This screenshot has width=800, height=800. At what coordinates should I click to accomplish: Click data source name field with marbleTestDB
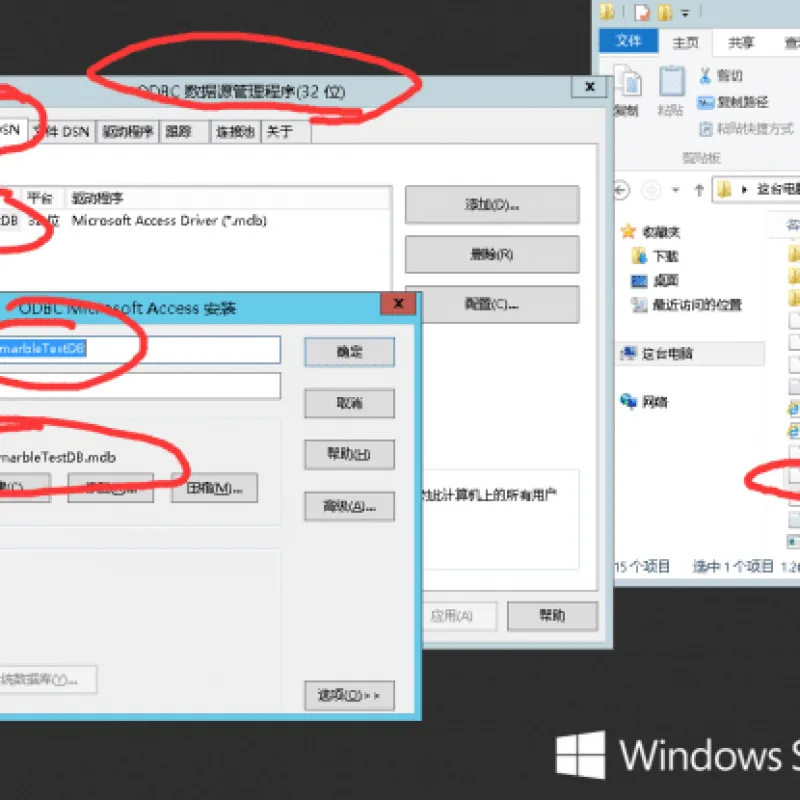(140, 349)
